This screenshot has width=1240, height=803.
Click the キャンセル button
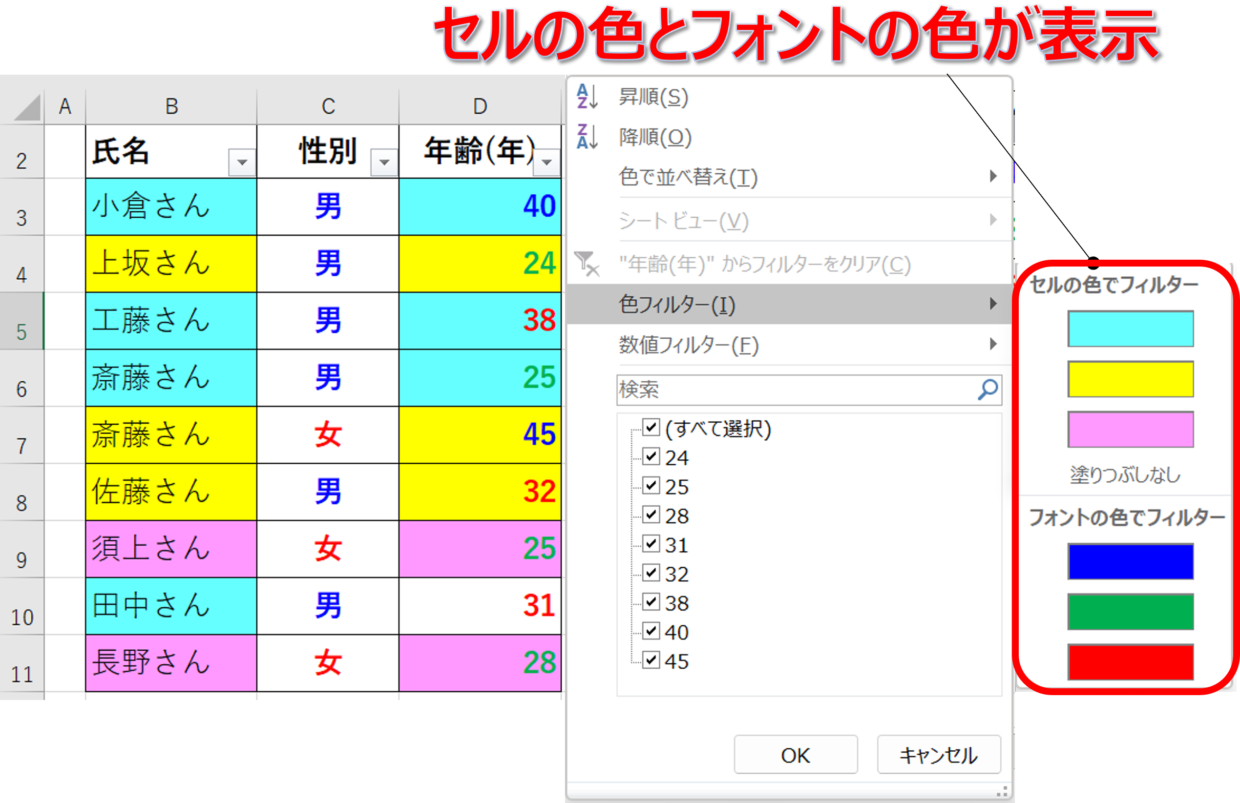(939, 755)
